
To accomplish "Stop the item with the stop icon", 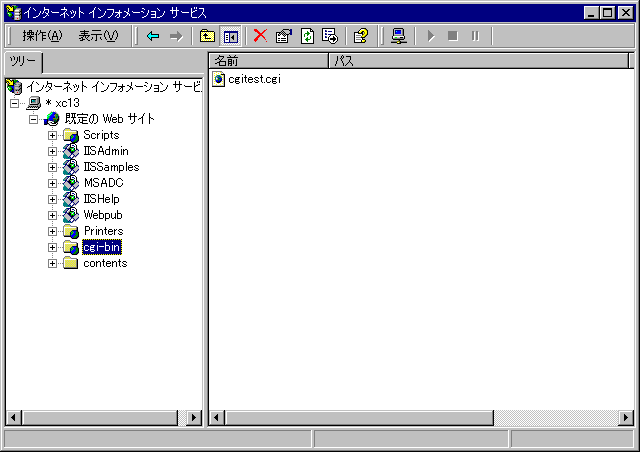I will [x=452, y=36].
